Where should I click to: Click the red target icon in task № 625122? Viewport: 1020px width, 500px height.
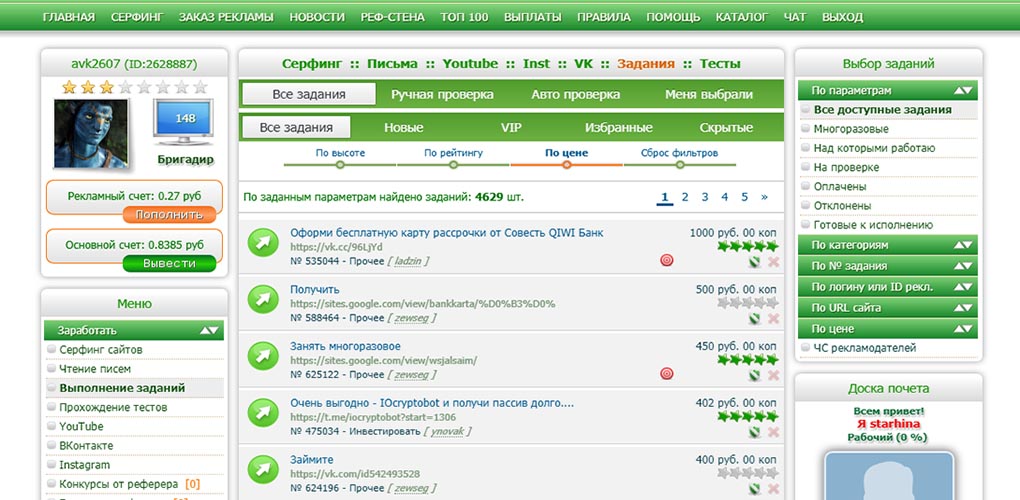(x=667, y=374)
